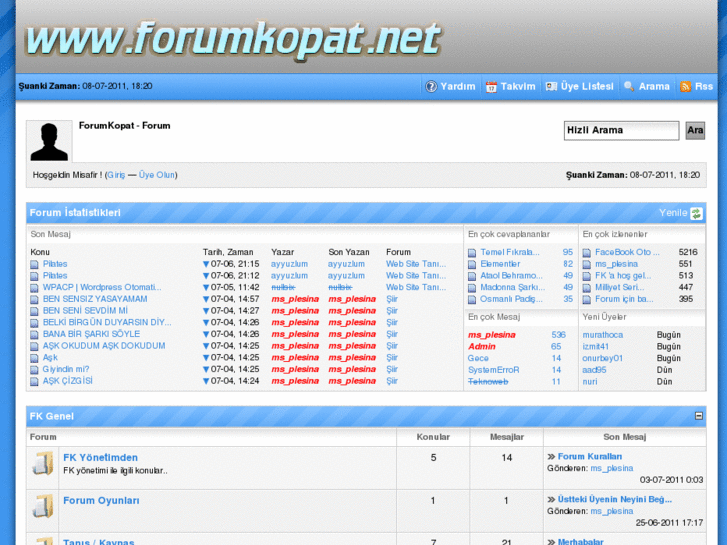This screenshot has width=727, height=545.
Task: Open Web Site Tanı... forum on first Pilates row
Action: pyautogui.click(x=416, y=264)
